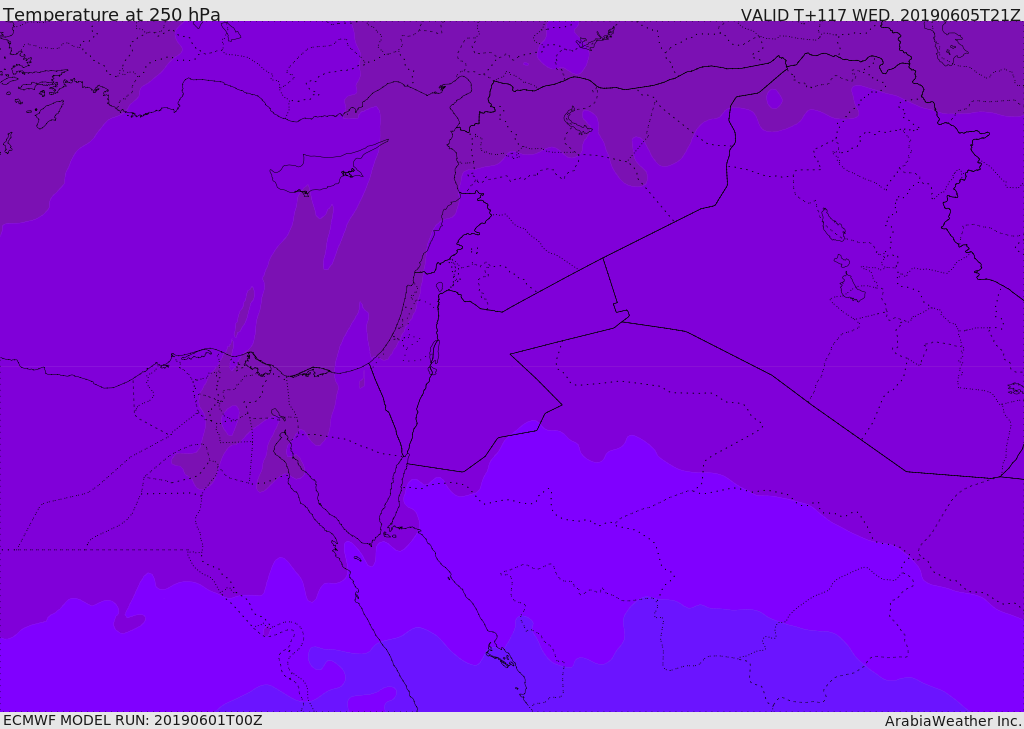Click the 'VALID T+117 WED. 20190605T21Z' label
Image resolution: width=1024 pixels, height=729 pixels.
880,14
